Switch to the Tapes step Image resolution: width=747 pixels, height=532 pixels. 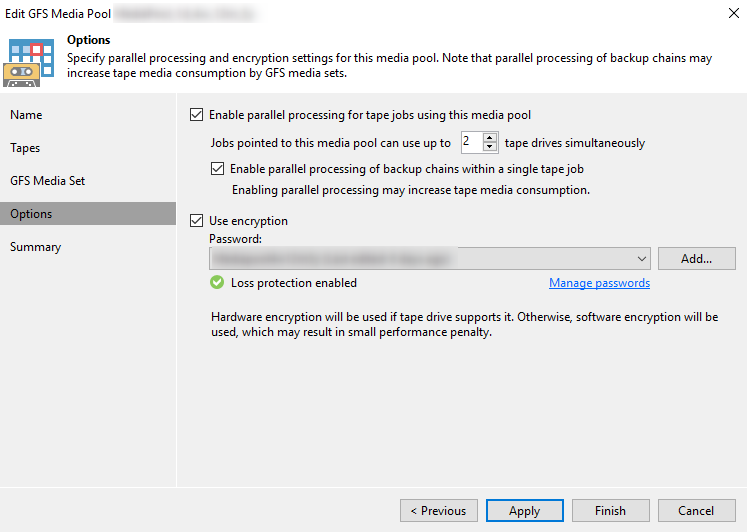pyautogui.click(x=26, y=148)
